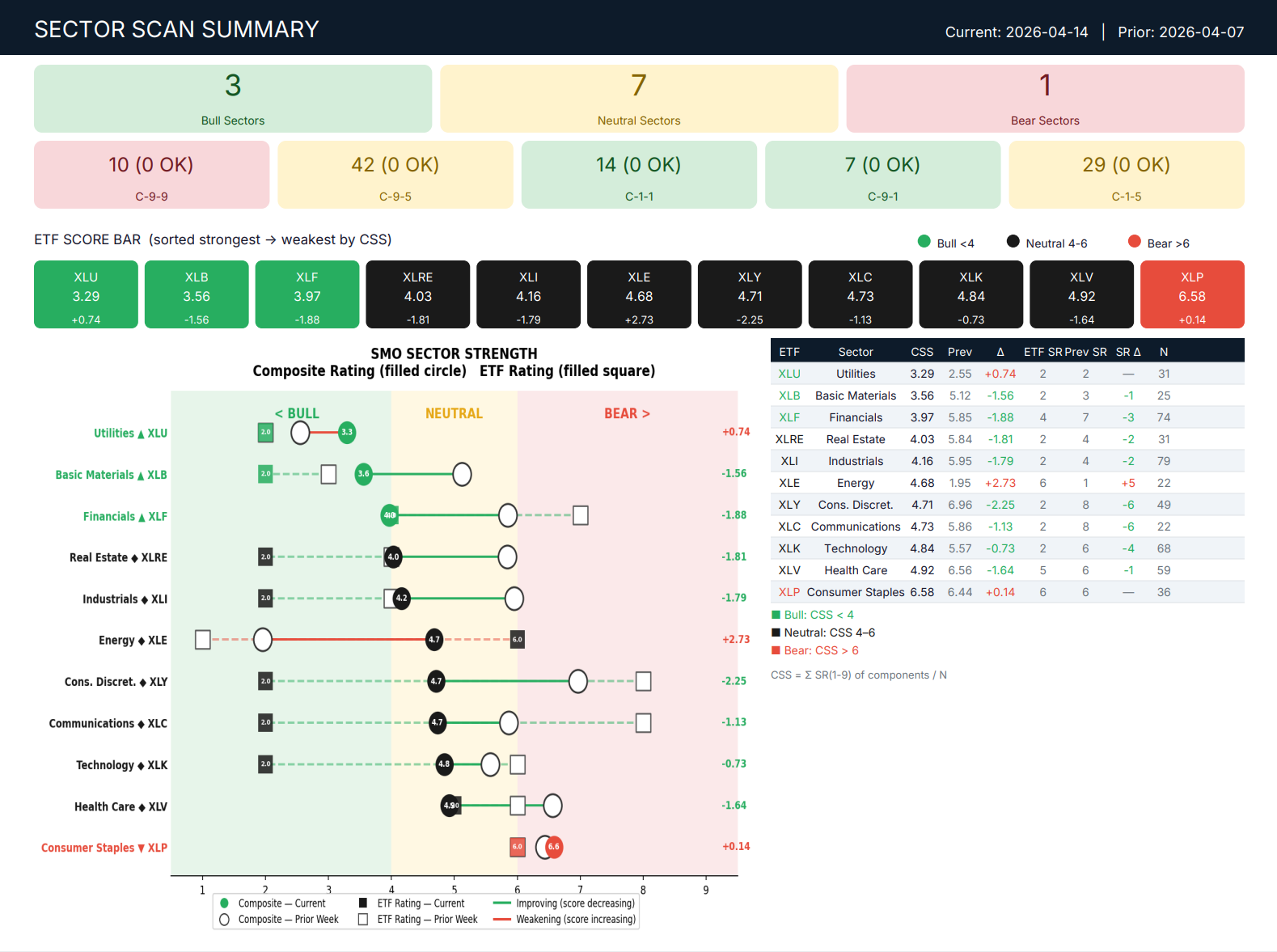Click the Basic Materials 3.6 composite marker
This screenshot has width=1277, height=952.
click(x=364, y=474)
